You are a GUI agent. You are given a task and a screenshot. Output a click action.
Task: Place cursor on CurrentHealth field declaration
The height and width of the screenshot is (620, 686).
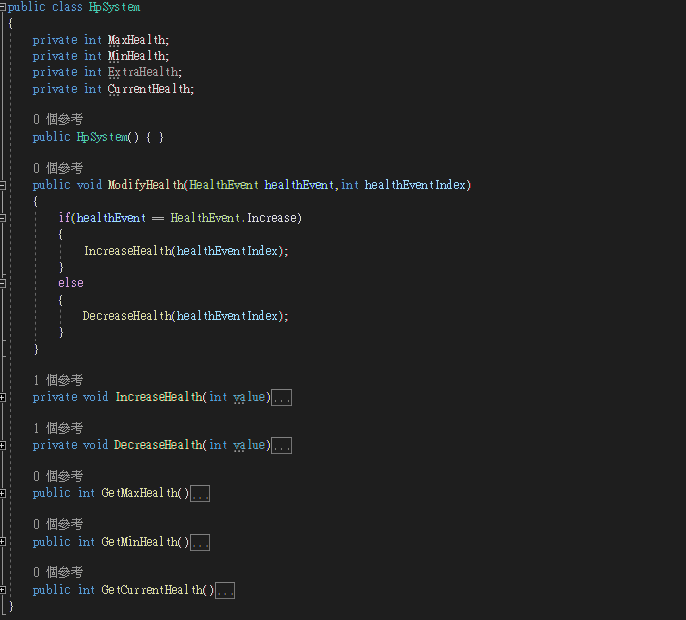tap(150, 89)
